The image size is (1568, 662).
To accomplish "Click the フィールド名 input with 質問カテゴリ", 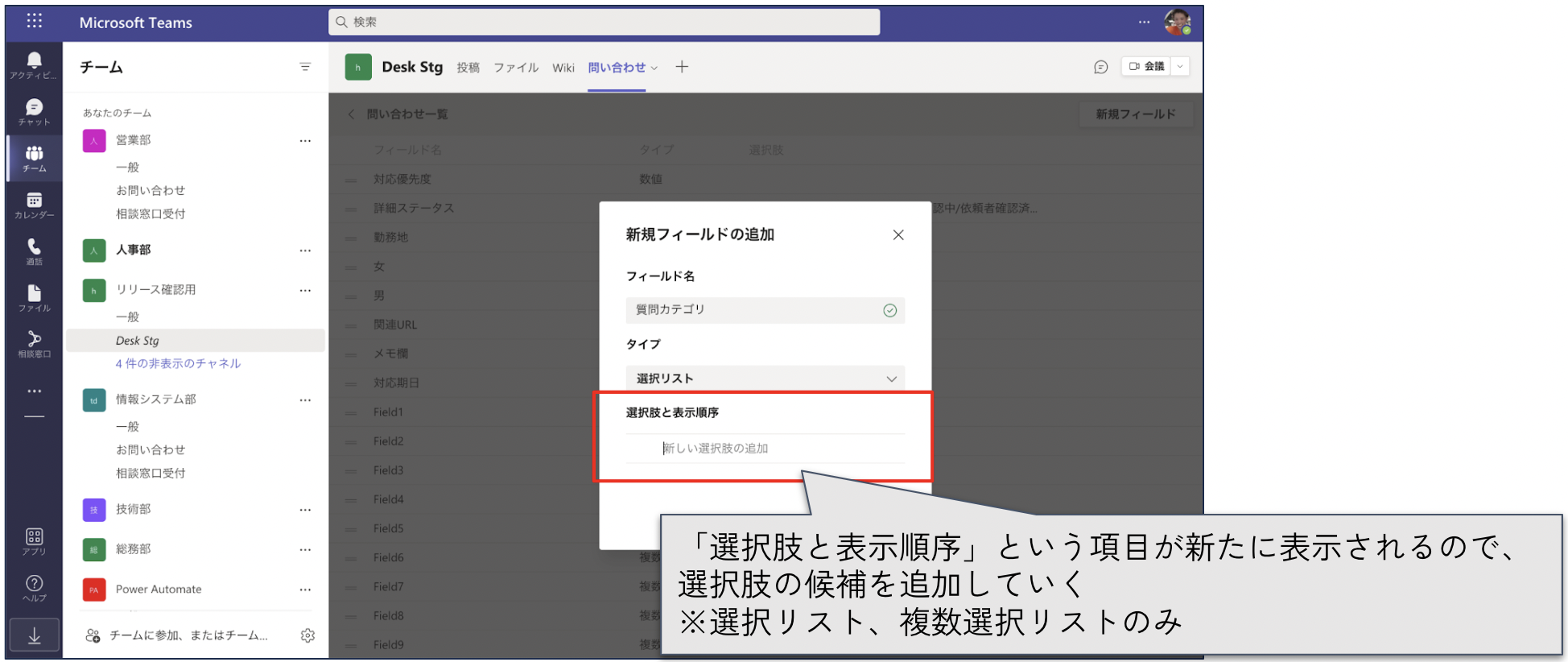I will (x=765, y=310).
